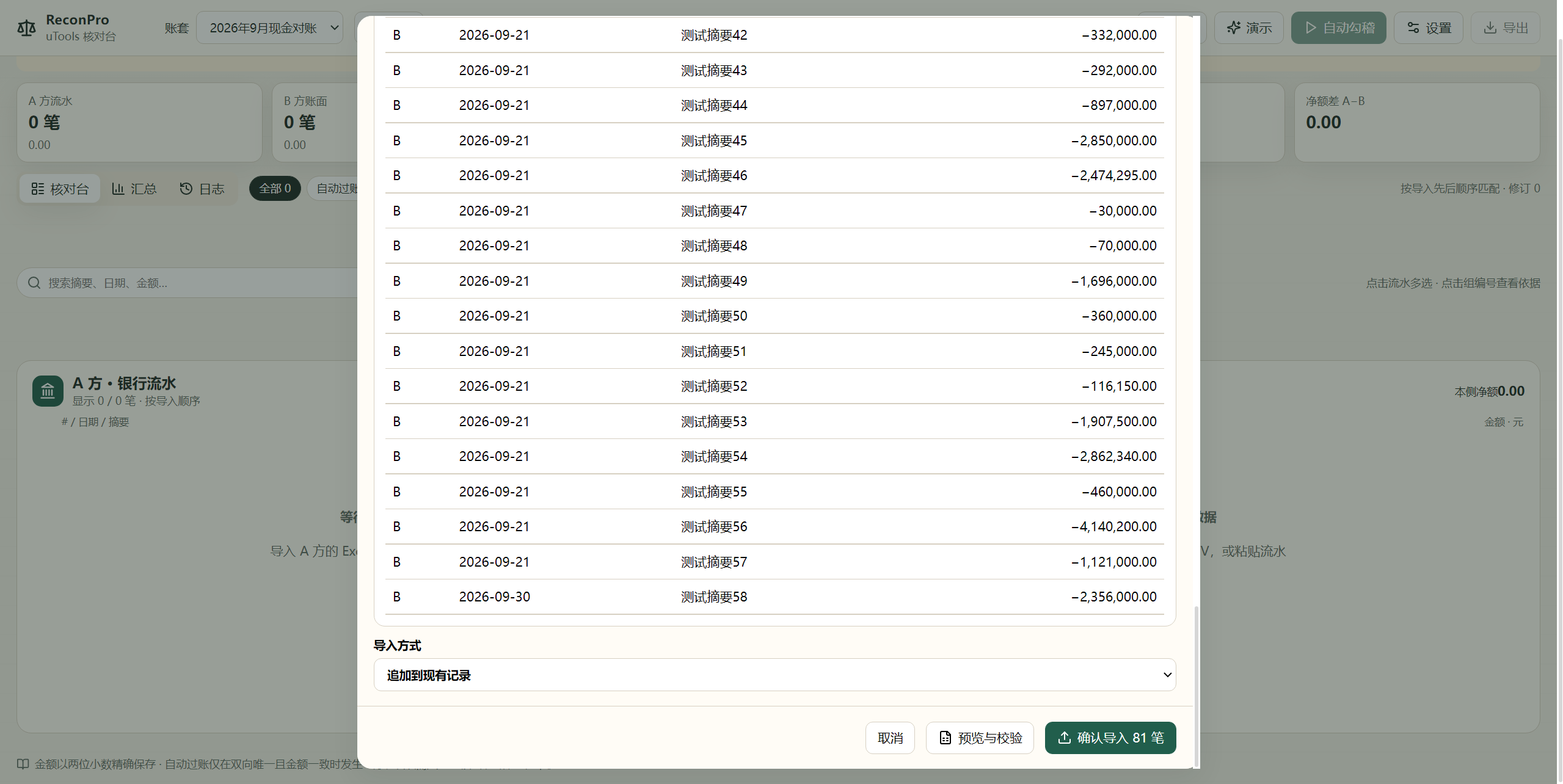Click the A 方流水 summary card

coord(139,122)
